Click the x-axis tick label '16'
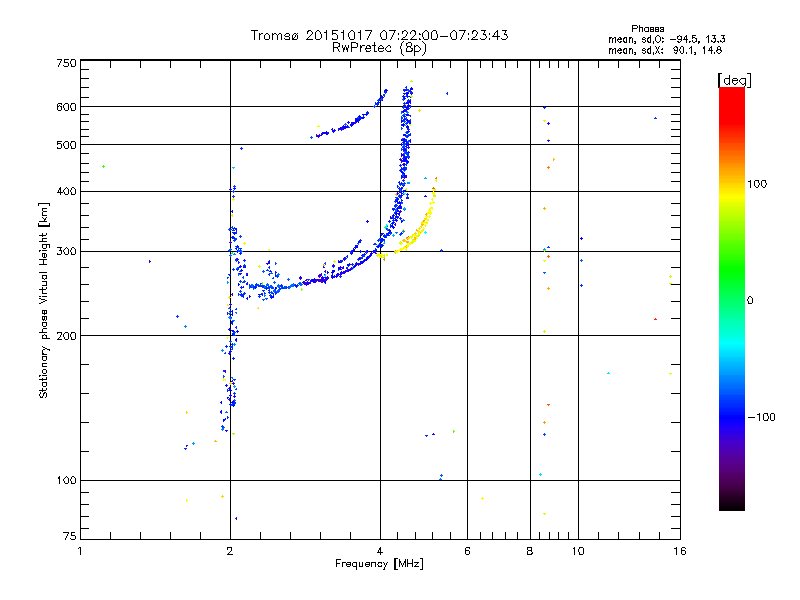 tap(680, 551)
